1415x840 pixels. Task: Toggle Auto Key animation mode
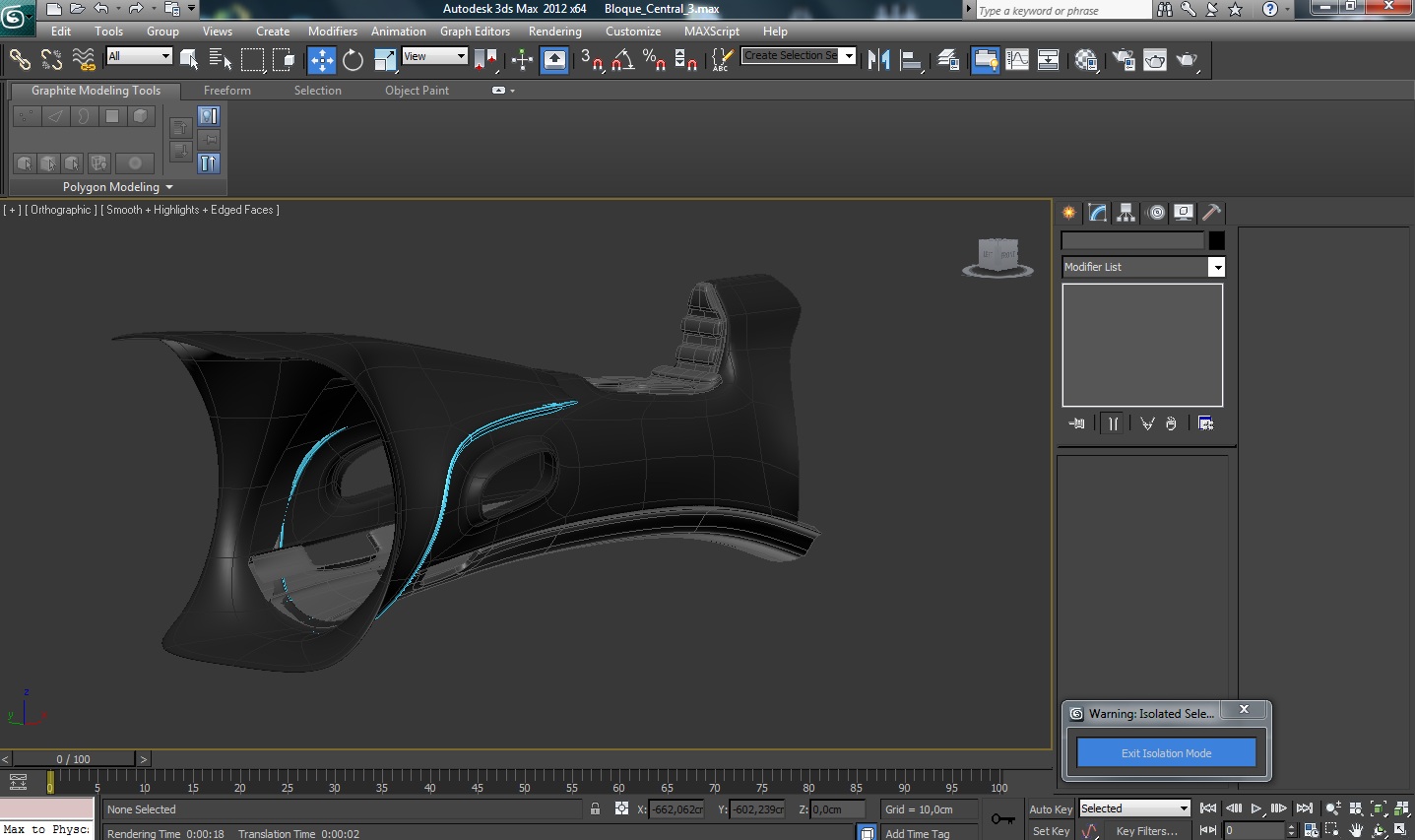tap(1050, 809)
